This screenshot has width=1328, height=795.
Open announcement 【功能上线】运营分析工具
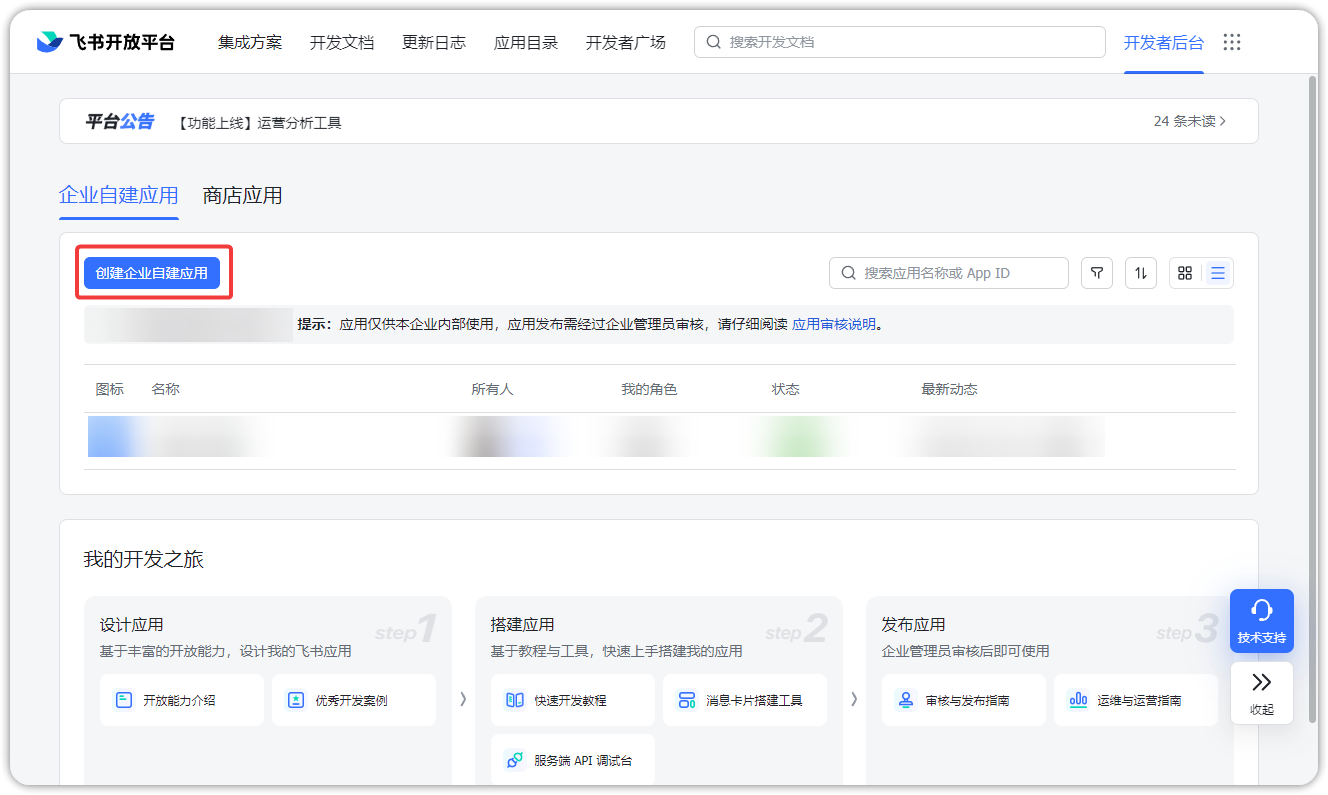click(x=260, y=122)
